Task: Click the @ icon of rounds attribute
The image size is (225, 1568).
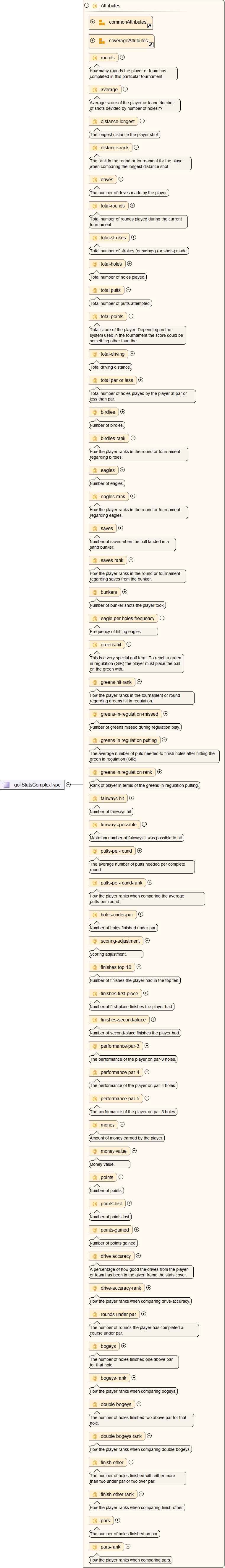Action: pos(95,58)
